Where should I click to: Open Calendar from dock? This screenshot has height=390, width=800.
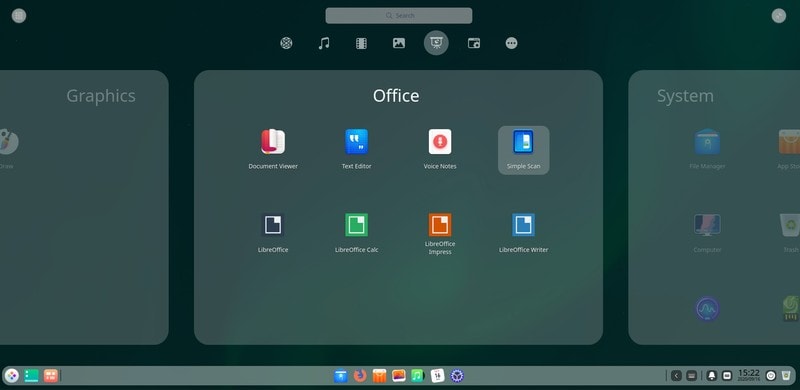click(x=437, y=376)
